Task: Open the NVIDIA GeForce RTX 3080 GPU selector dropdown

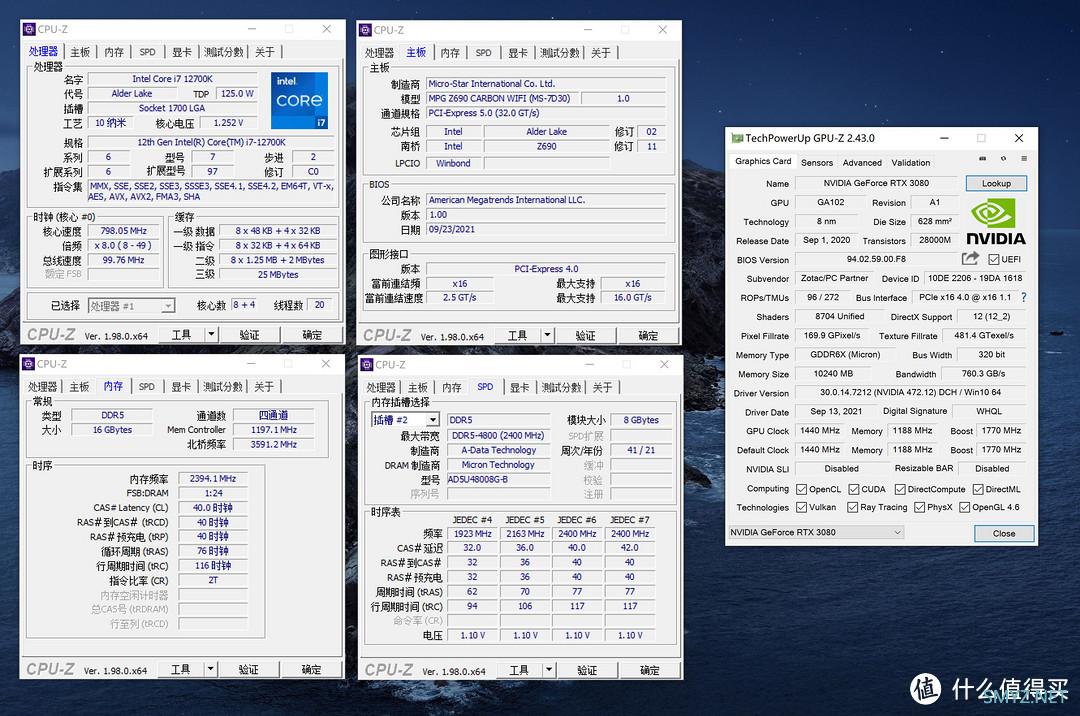Action: point(816,532)
